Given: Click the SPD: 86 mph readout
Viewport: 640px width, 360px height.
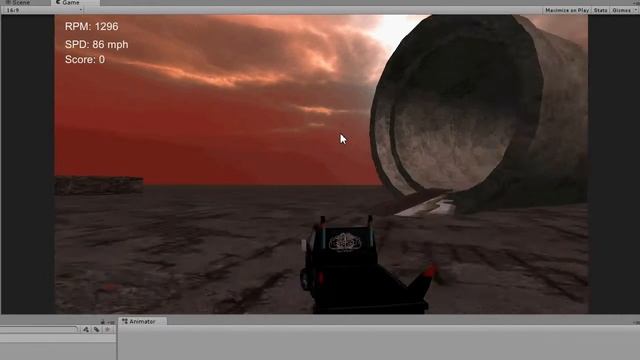Looking at the screenshot, I should [x=96, y=44].
